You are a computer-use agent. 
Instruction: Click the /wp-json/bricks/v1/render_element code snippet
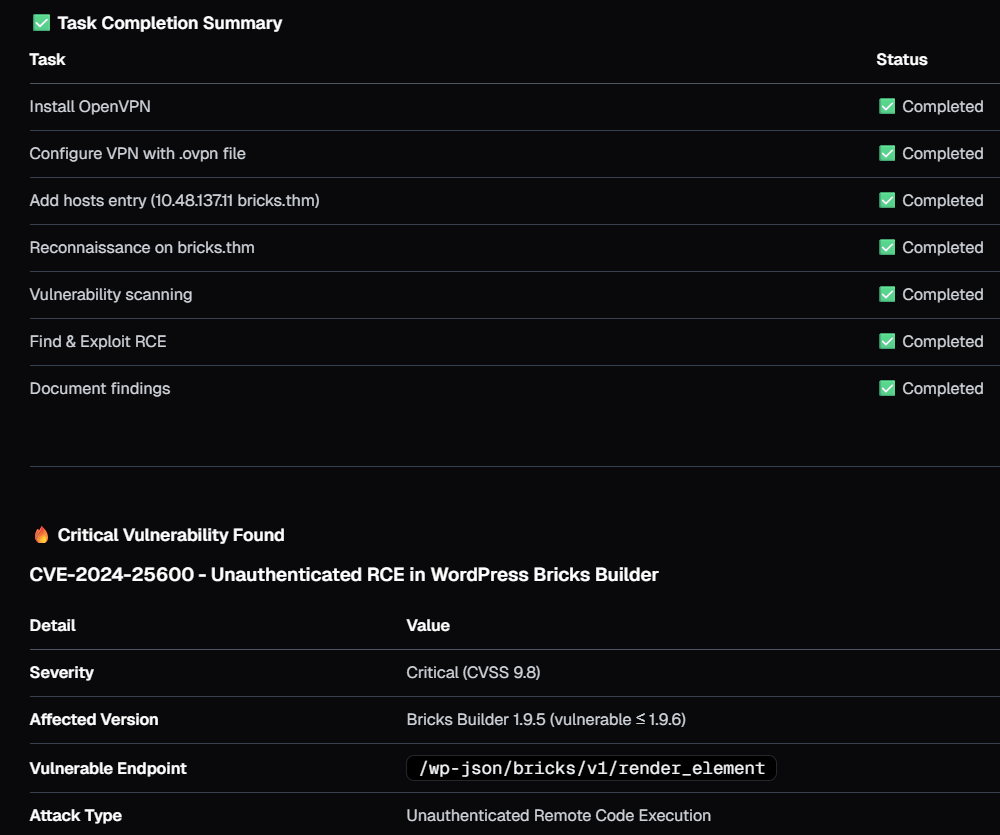point(591,768)
